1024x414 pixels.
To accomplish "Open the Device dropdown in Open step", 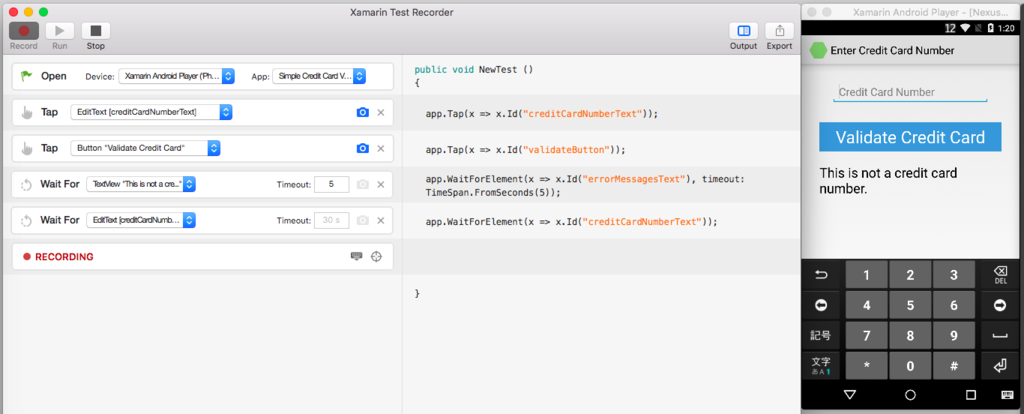I will pos(176,76).
